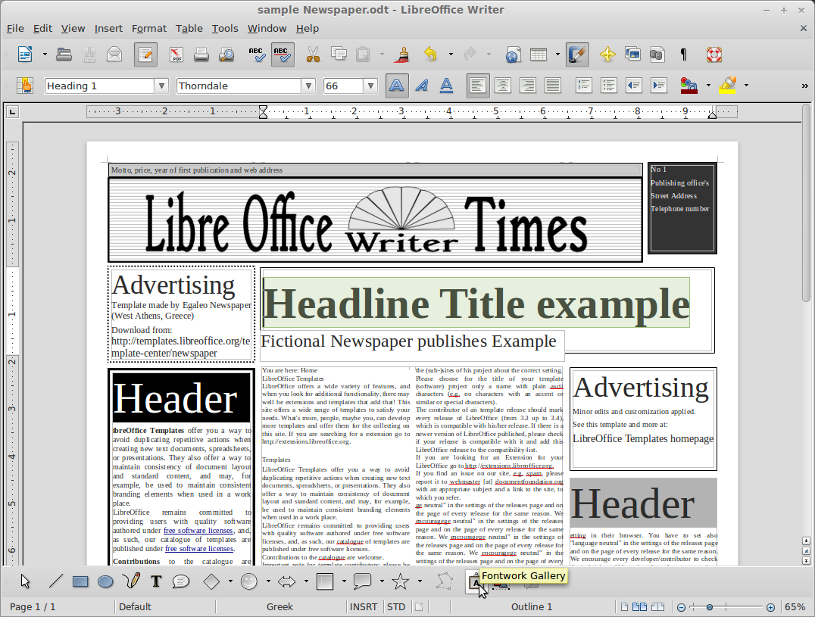Toggle formatting marks display

tap(681, 55)
